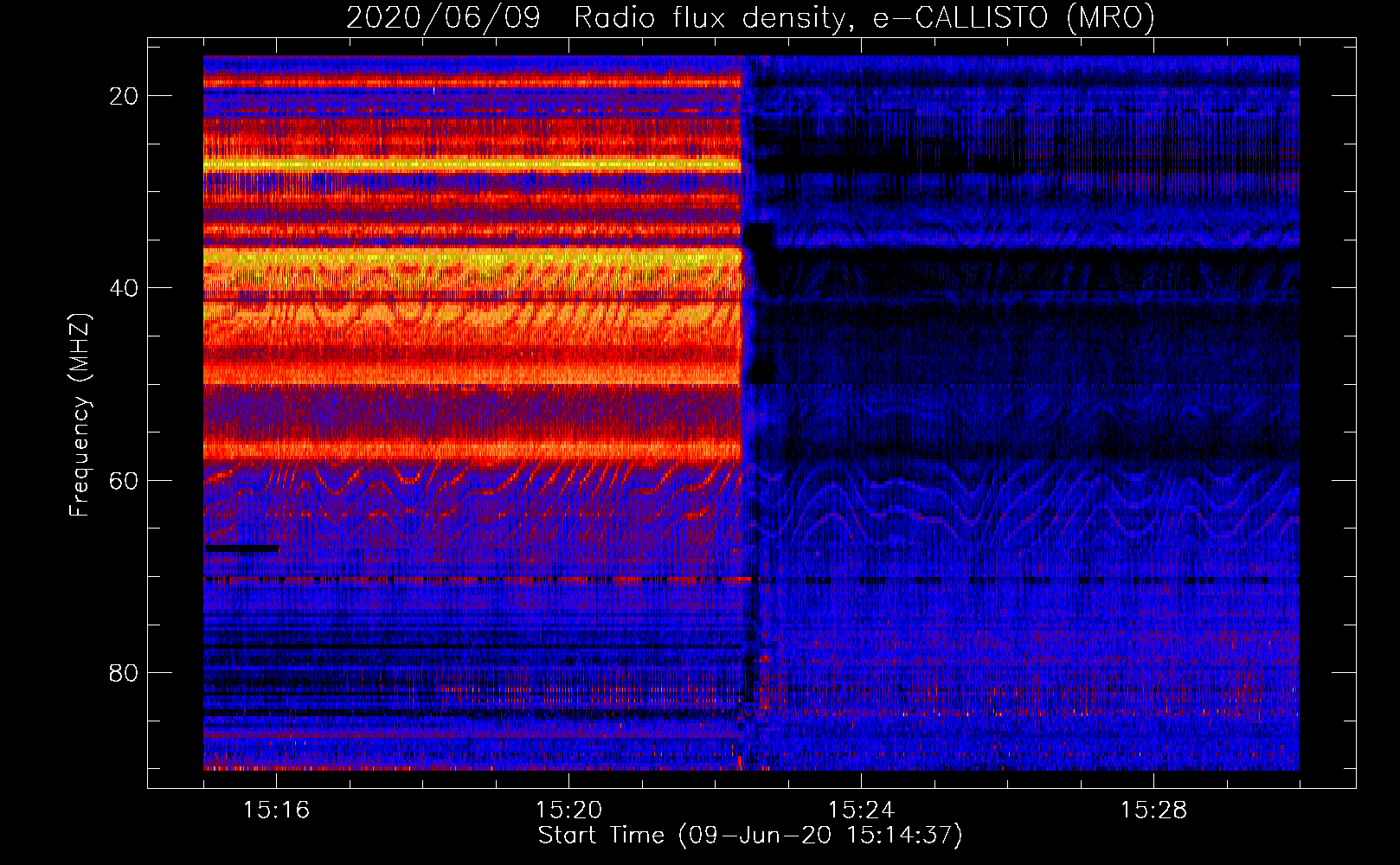
Task: Click the 40 MHz frequency tick label
Action: [124, 288]
